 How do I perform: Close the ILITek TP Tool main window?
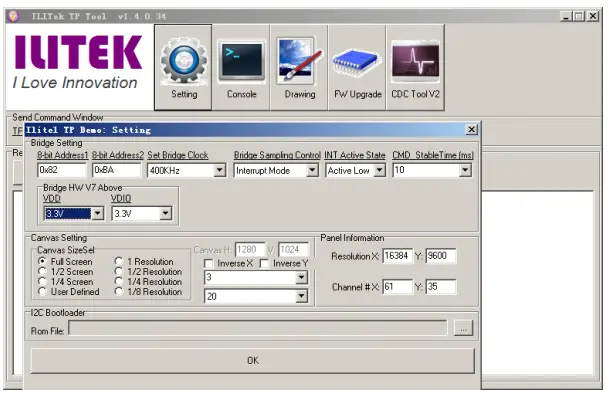[x=593, y=16]
